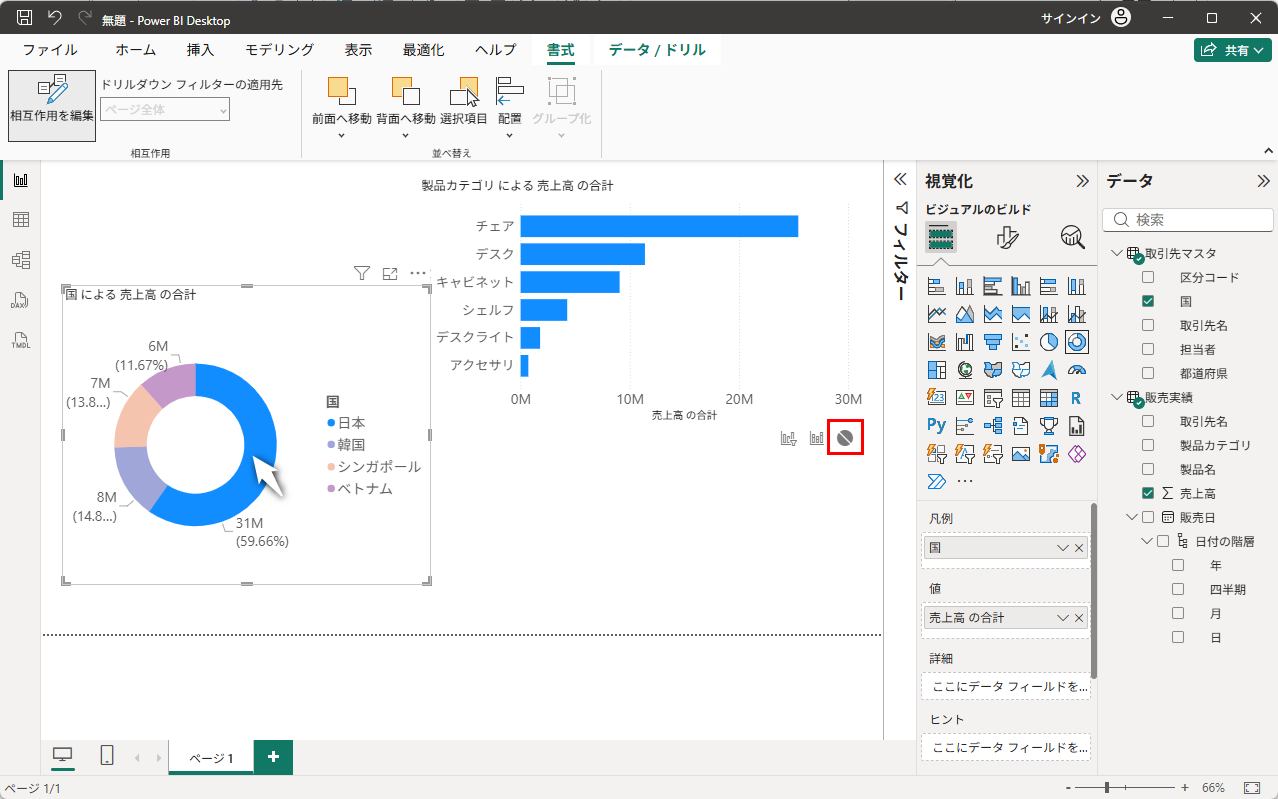Switch to Model view in left sidebar

[x=20, y=260]
